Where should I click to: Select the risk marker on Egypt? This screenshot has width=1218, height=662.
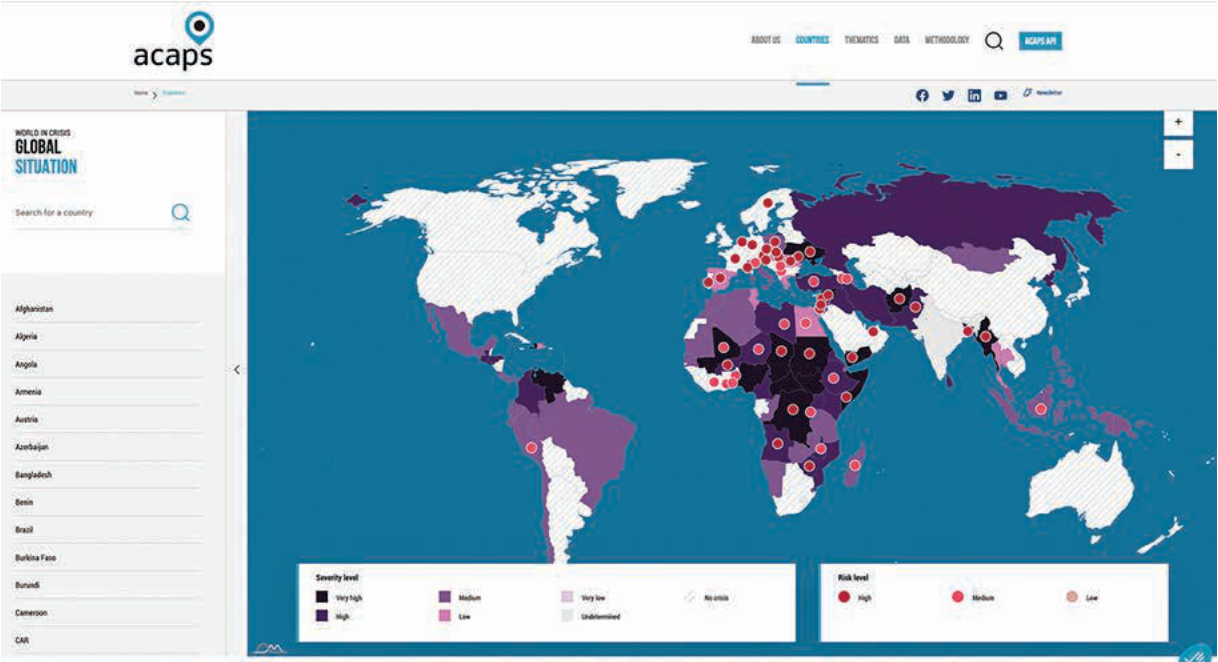coord(805,322)
